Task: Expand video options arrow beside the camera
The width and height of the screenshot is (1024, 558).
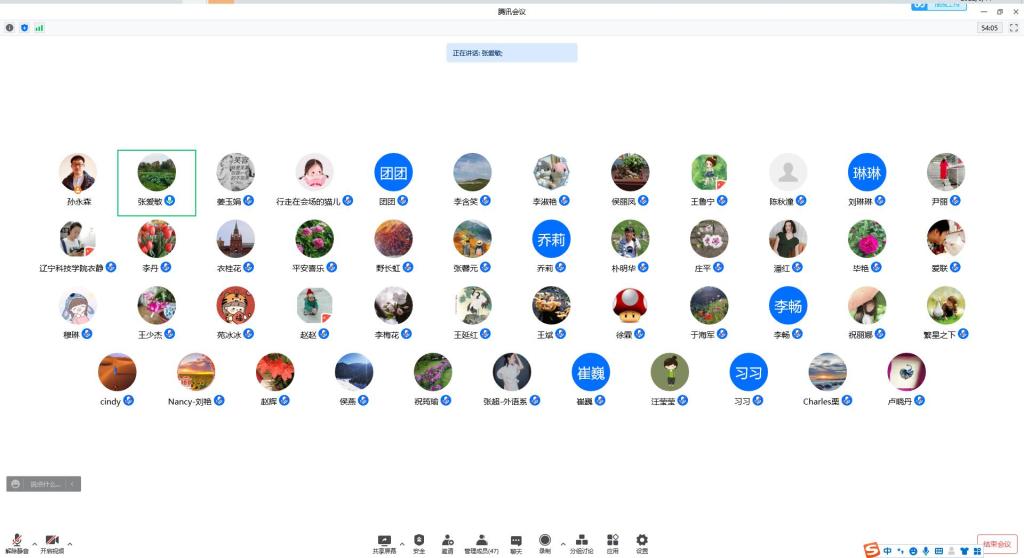Action: [x=70, y=544]
